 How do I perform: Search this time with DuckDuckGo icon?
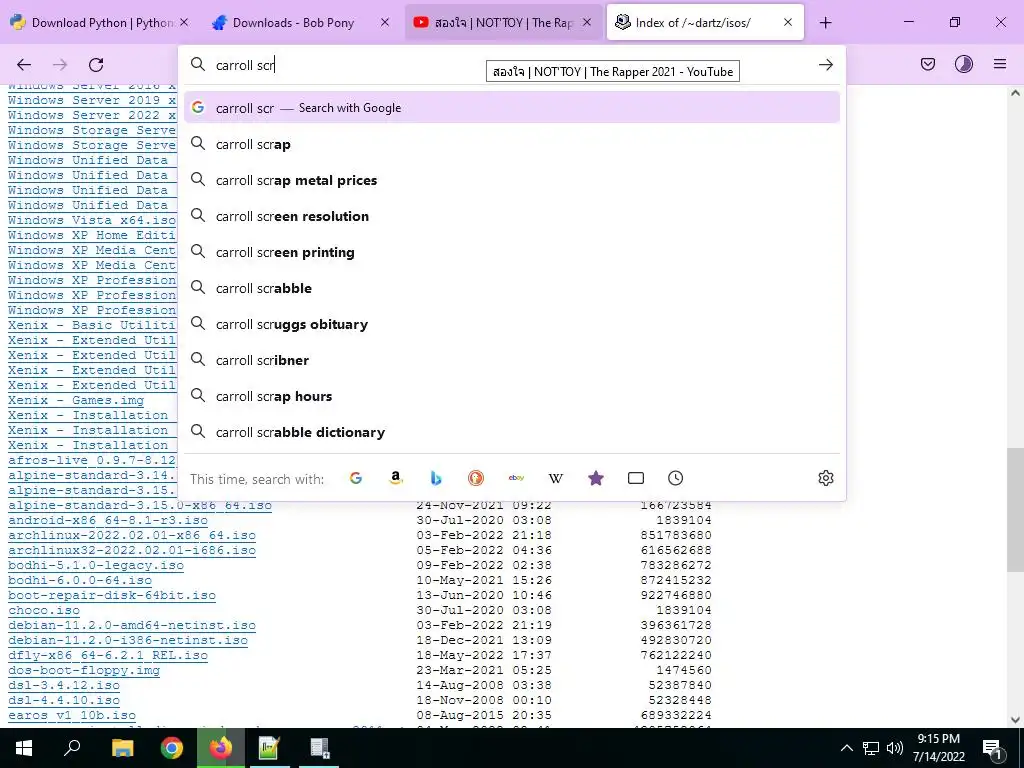pyautogui.click(x=475, y=478)
